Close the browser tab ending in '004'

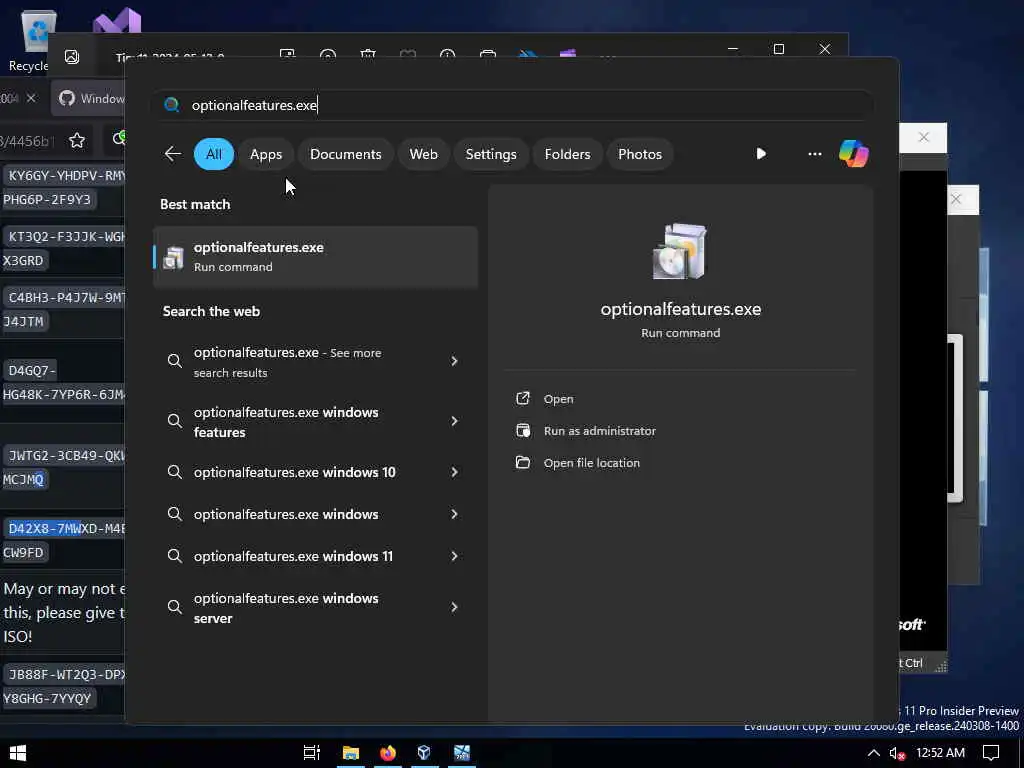tap(31, 99)
